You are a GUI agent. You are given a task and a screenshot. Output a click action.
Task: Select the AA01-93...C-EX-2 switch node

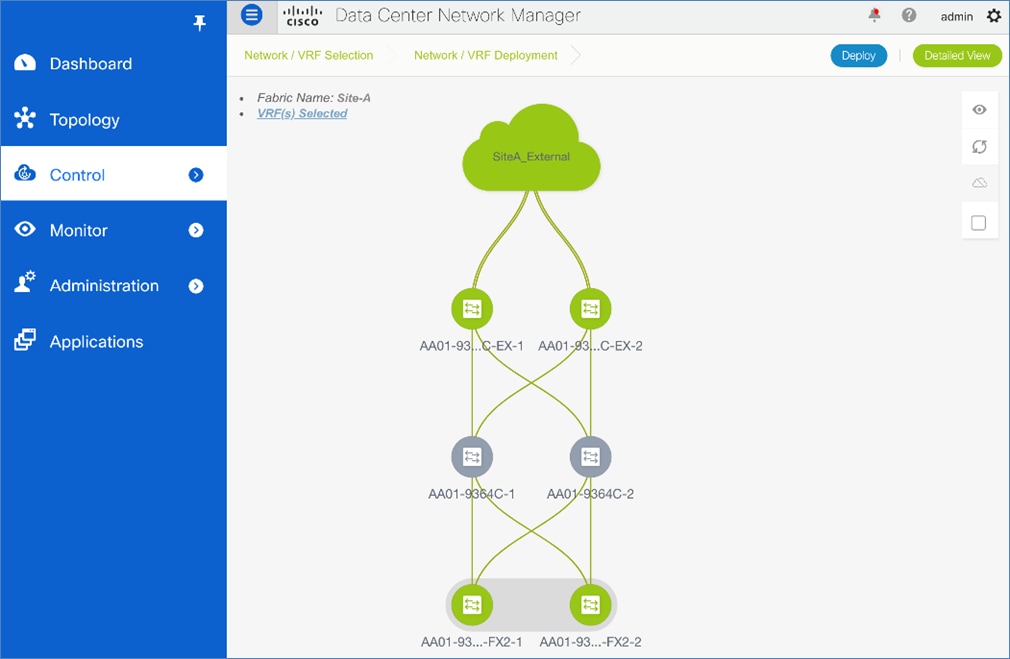coord(591,309)
